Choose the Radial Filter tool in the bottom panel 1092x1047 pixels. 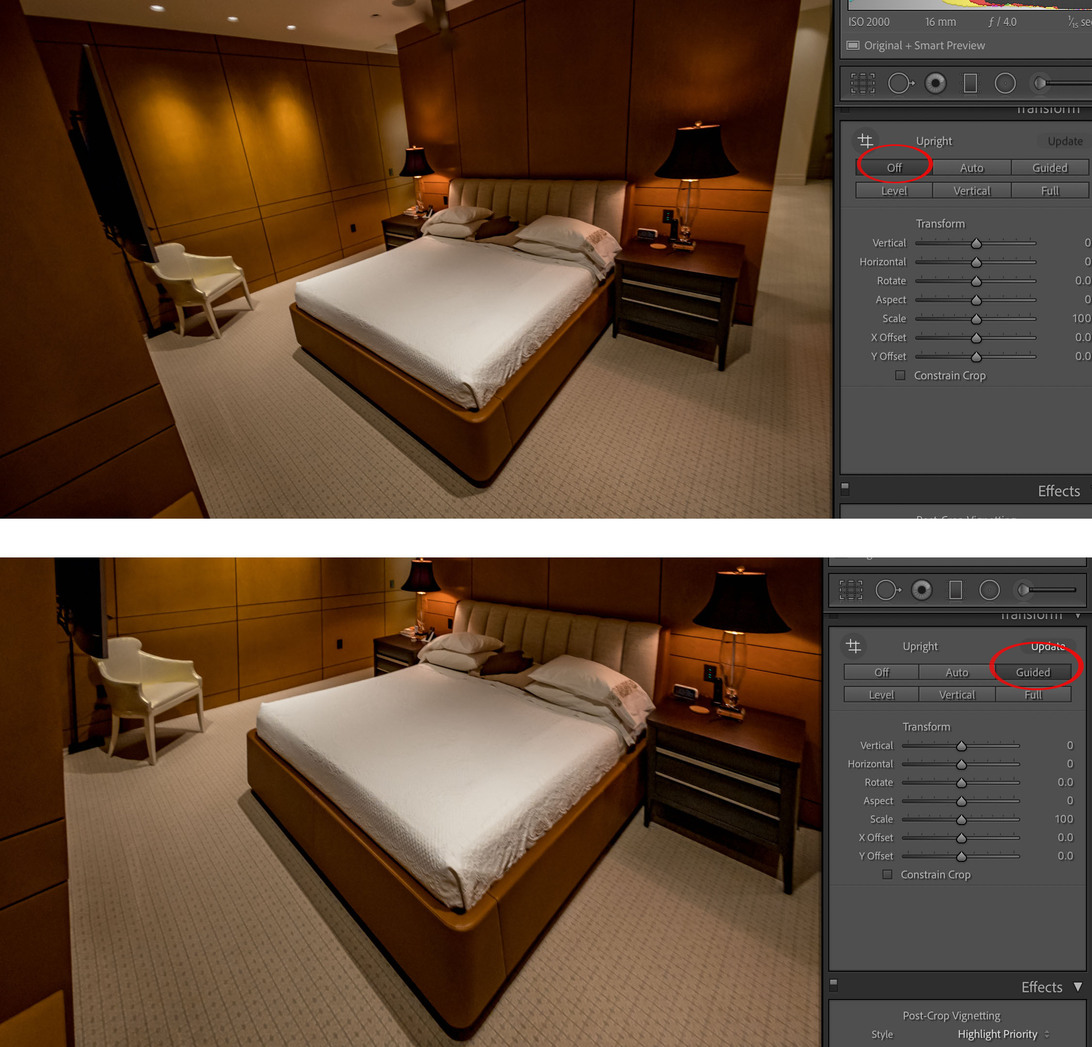(x=989, y=590)
